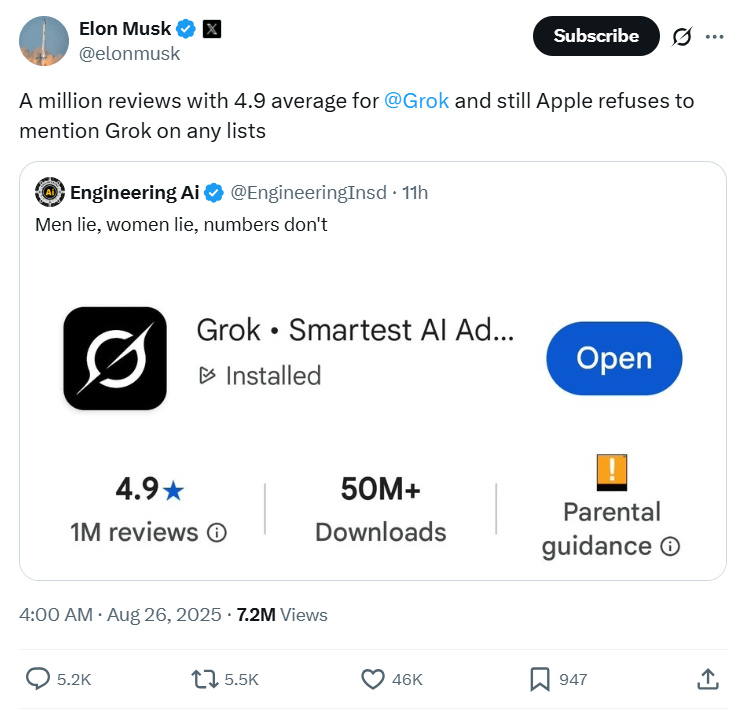Click the blue verified badge by Elon Musk
The width and height of the screenshot is (746, 711).
tap(186, 29)
